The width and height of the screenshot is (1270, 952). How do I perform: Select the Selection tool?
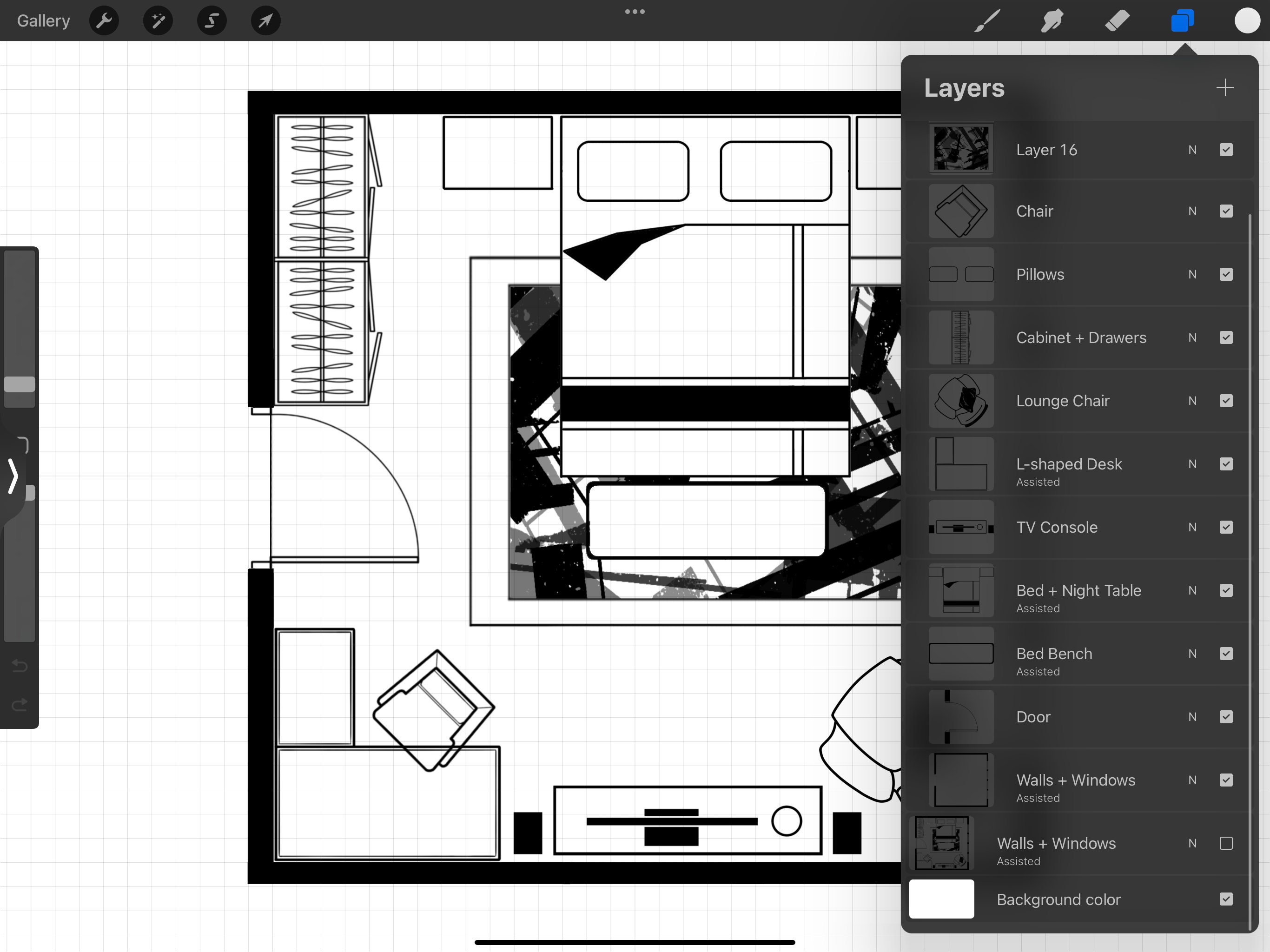pyautogui.click(x=212, y=20)
